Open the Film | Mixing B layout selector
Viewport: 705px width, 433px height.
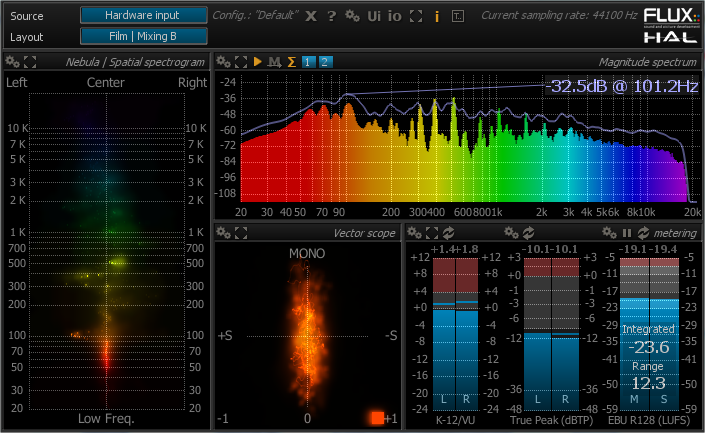143,36
